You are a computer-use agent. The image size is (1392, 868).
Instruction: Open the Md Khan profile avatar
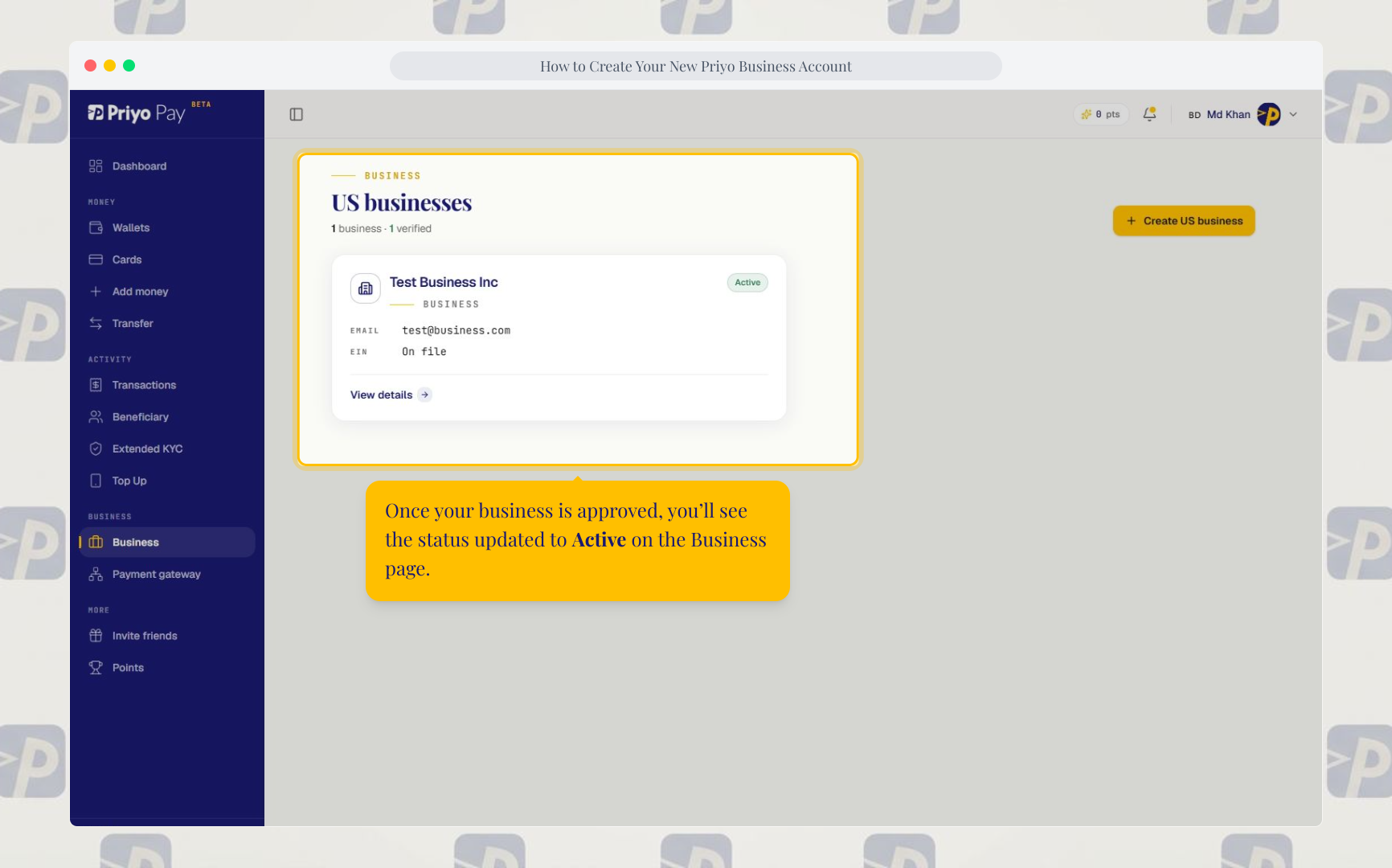click(1269, 114)
